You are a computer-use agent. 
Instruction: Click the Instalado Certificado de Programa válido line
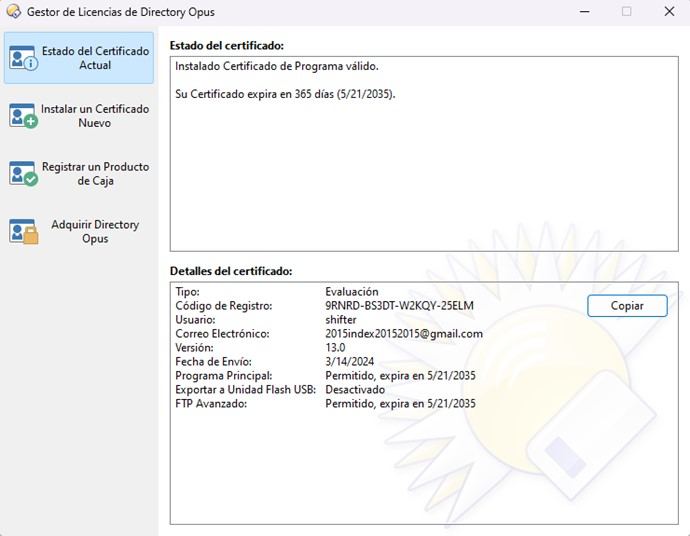point(277,66)
